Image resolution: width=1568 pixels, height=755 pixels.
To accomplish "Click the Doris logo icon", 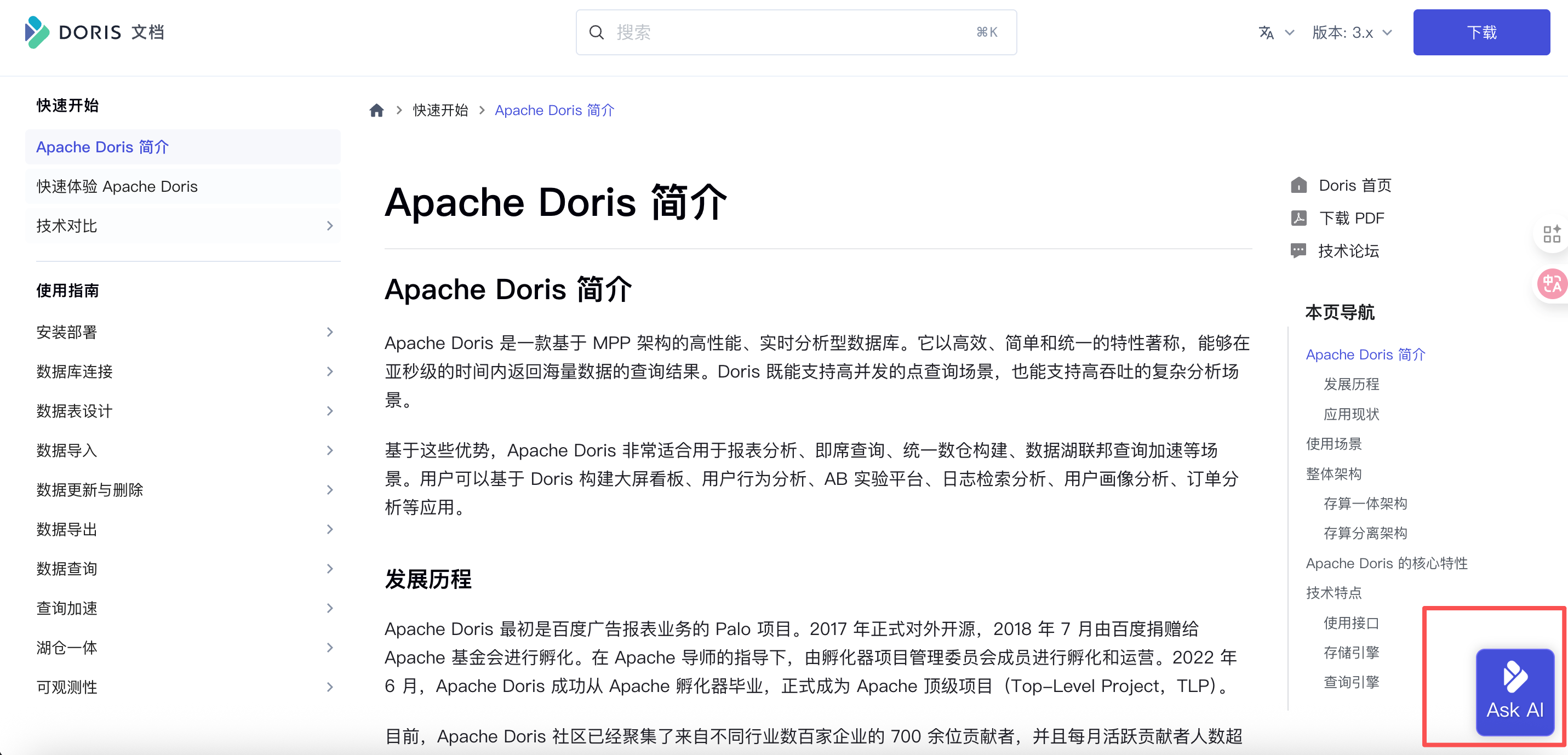I will coord(37,32).
